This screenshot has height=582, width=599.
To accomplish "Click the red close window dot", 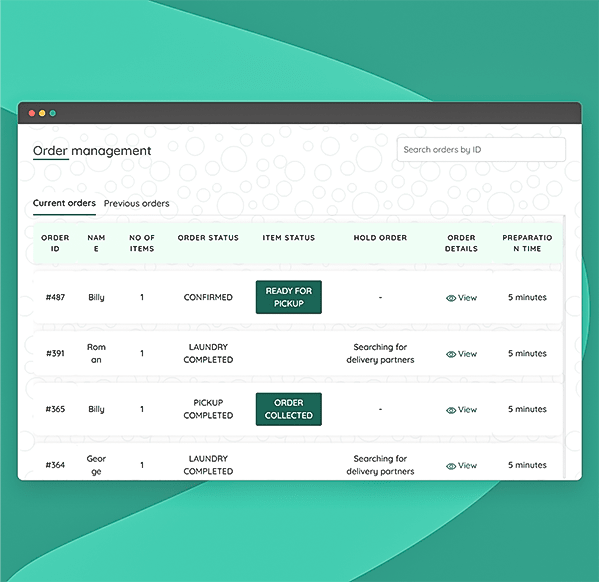I will [32, 113].
